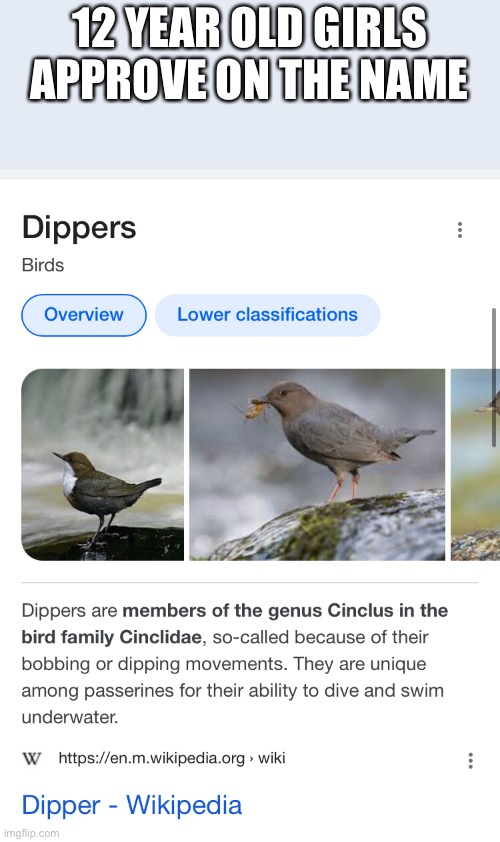Click the word underwater in the description
The width and height of the screenshot is (500, 842).
[x=70, y=717]
